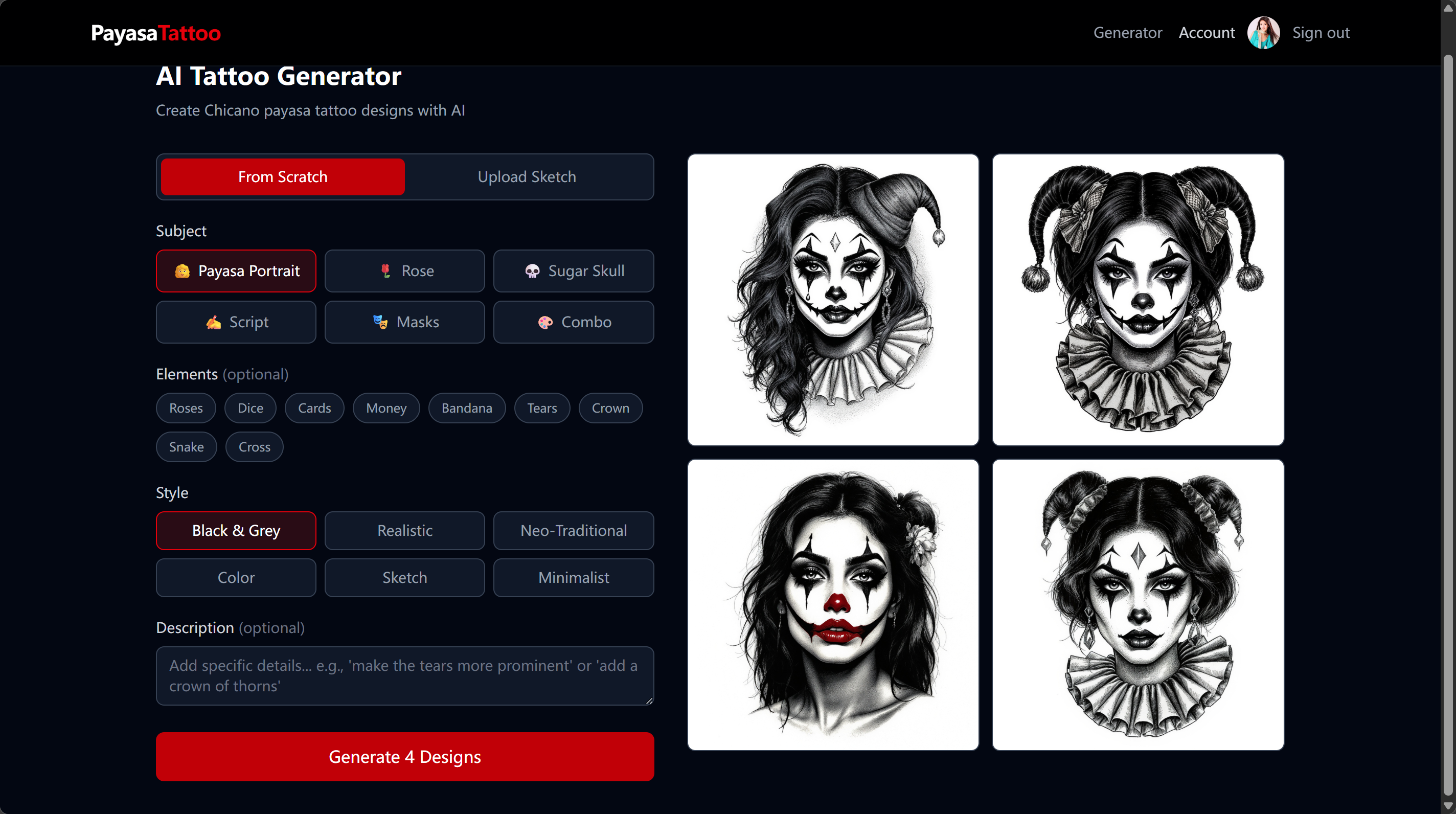Toggle the Crown element chip

point(610,408)
